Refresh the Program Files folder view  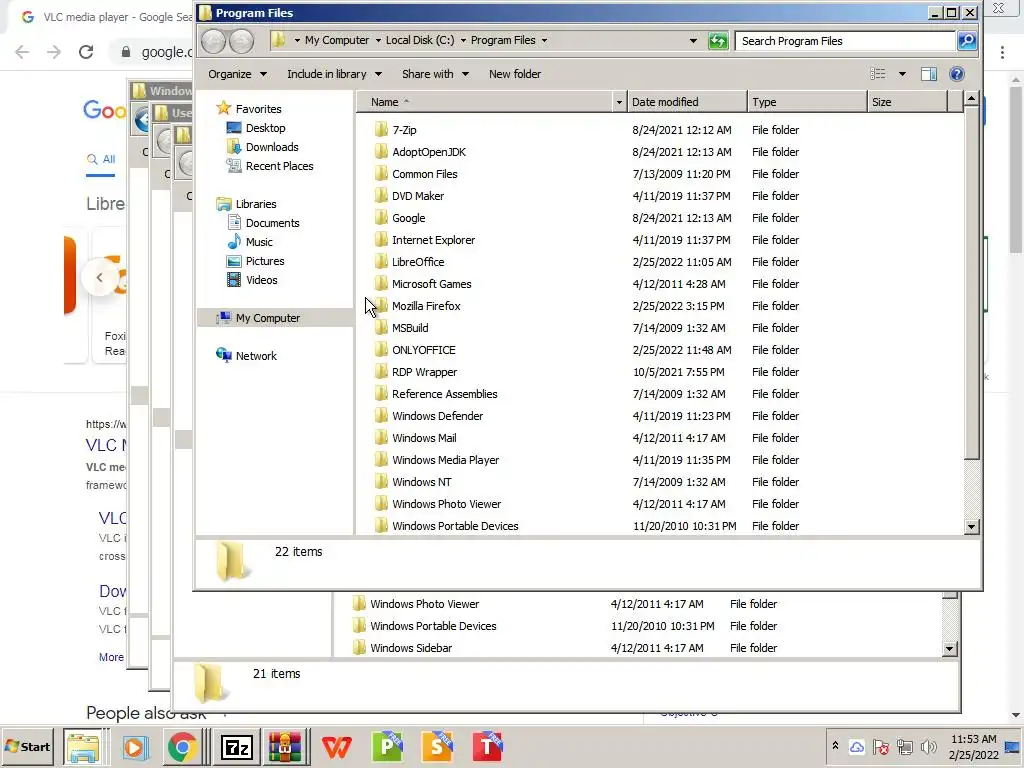[x=718, y=41]
